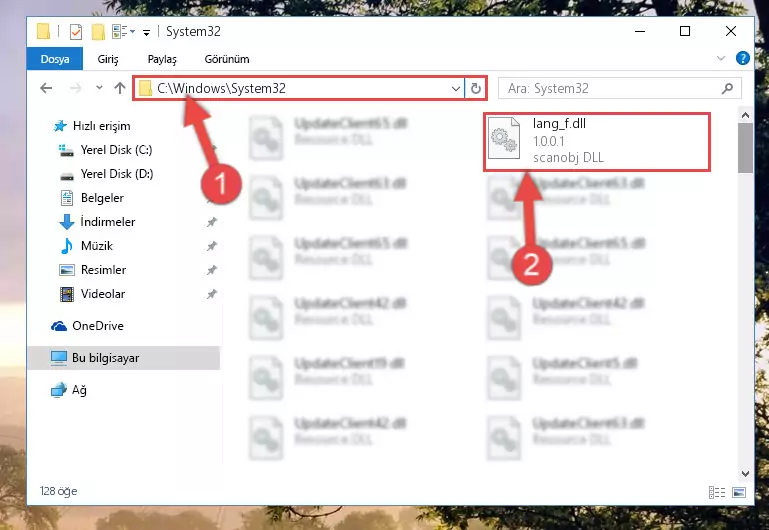Screen dimensions: 769x530
Task: Select Ağ in the navigation pane
Action: (x=79, y=390)
